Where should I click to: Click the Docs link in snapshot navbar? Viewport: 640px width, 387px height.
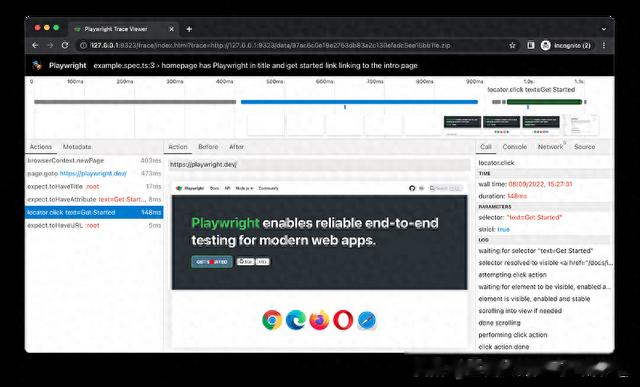(214, 188)
